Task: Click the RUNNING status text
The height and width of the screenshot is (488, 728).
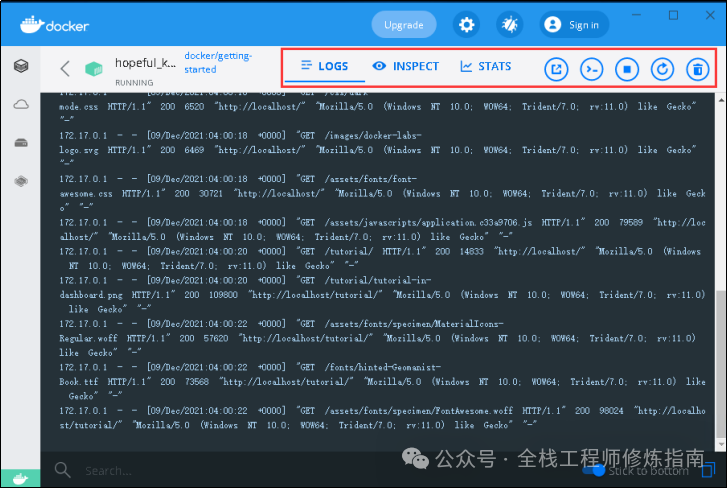Action: point(134,83)
